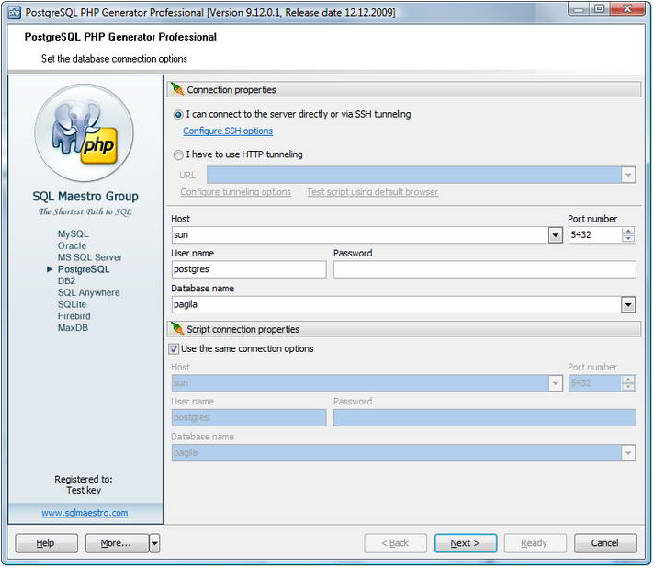Image resolution: width=654 pixels, height=568 pixels.
Task: Open the Database name dropdown
Action: pos(628,305)
